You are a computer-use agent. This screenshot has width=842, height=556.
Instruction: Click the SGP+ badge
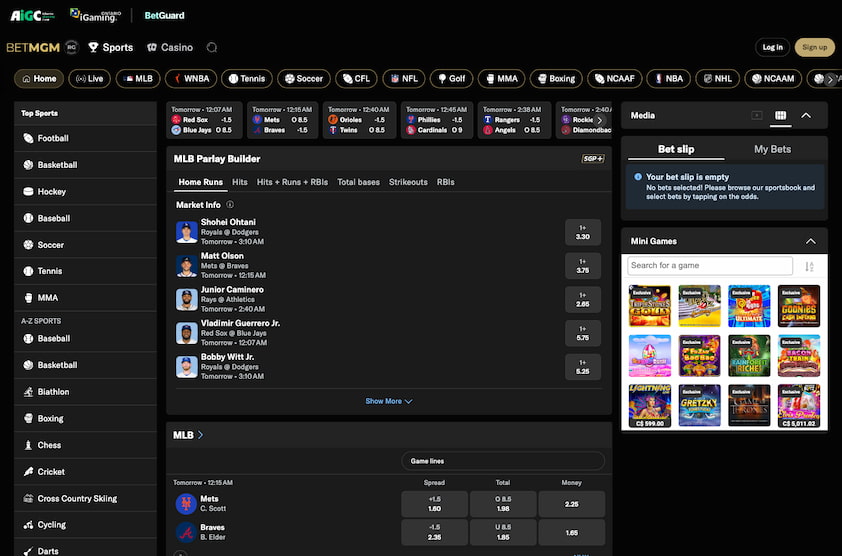point(593,158)
